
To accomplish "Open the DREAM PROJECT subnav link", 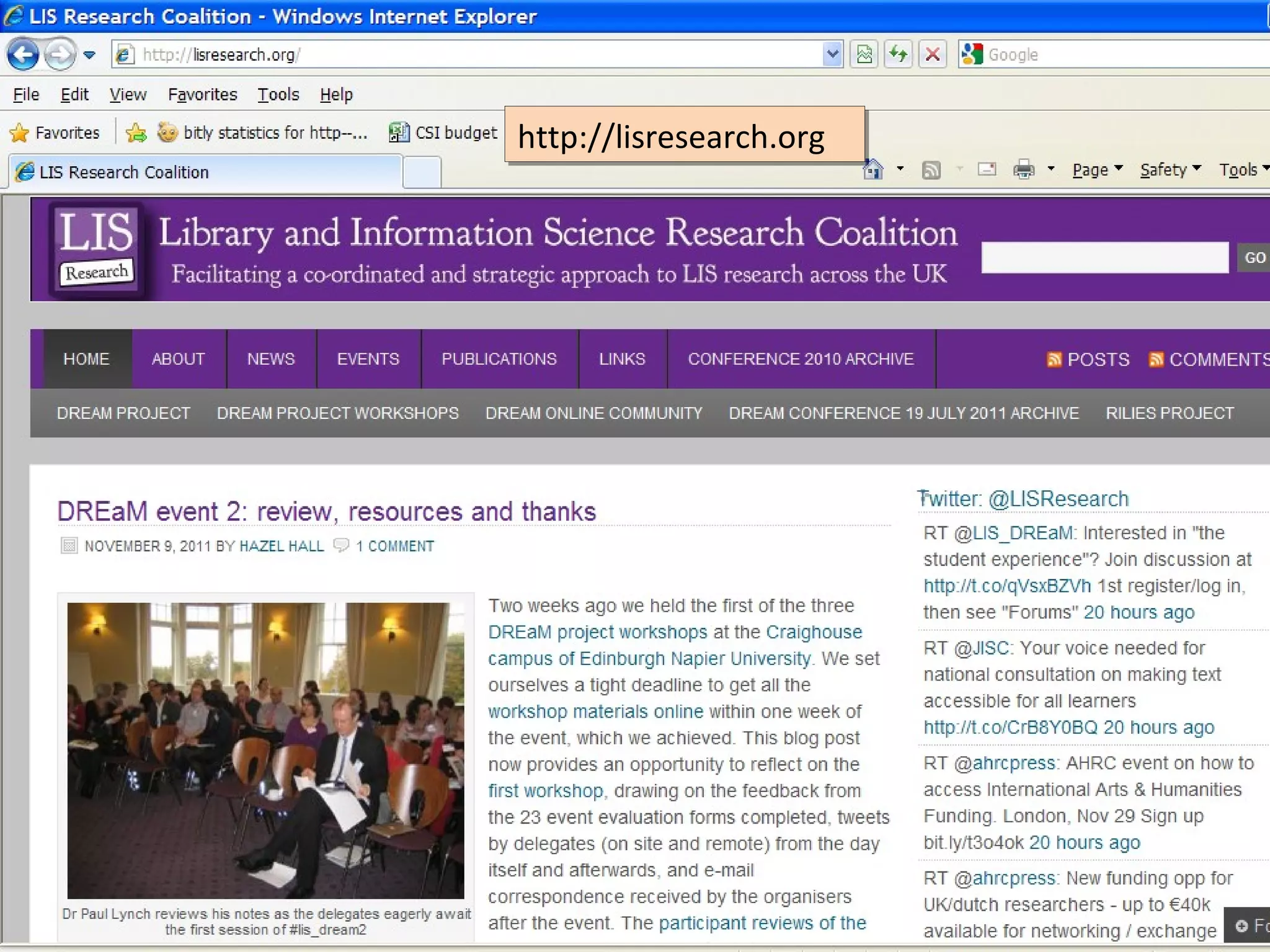I will [123, 413].
